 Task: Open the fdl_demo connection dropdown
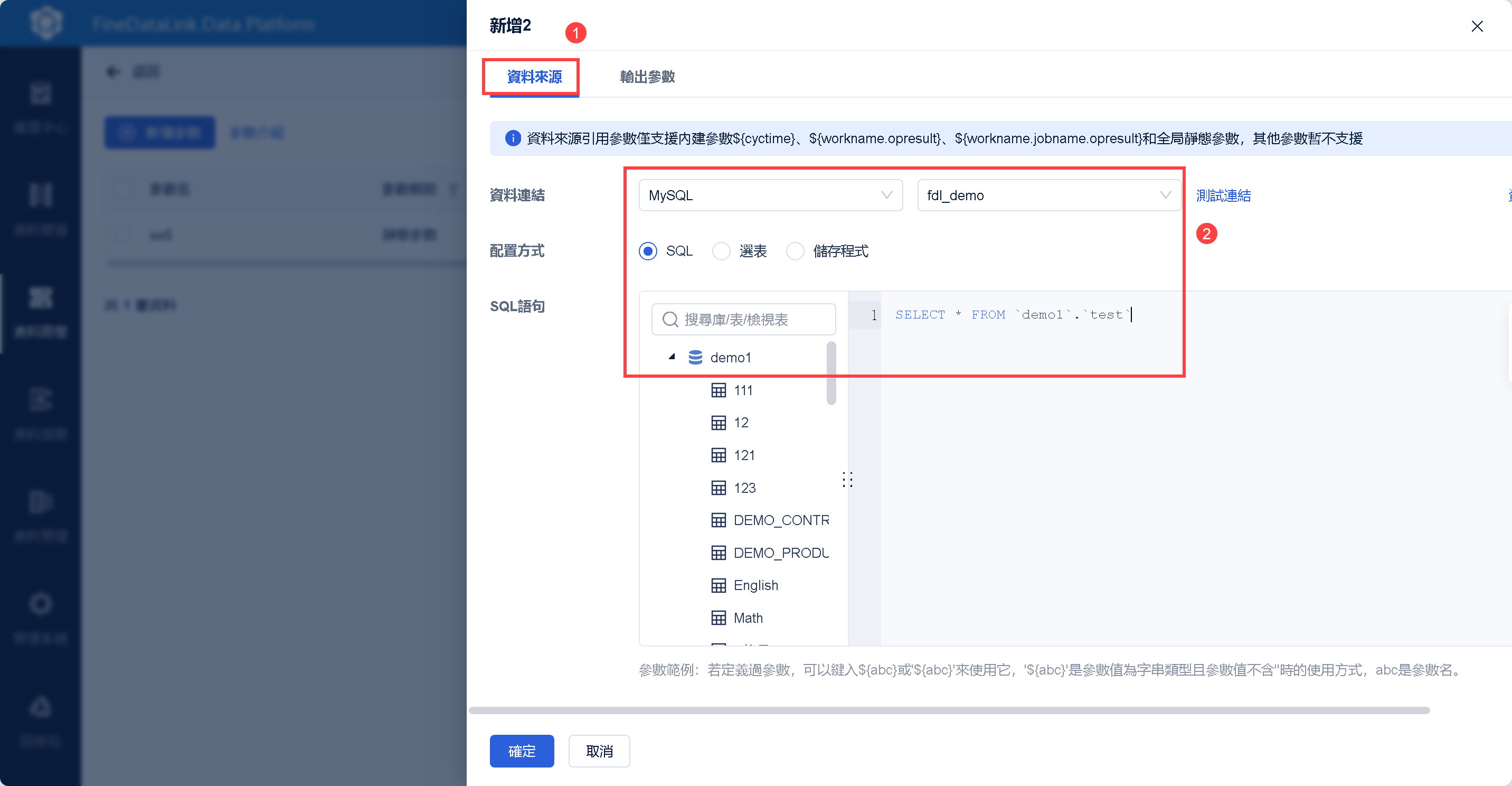pyautogui.click(x=1048, y=195)
